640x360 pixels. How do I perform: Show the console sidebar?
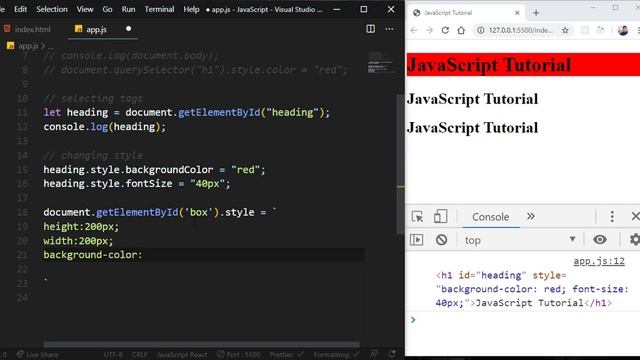416,240
